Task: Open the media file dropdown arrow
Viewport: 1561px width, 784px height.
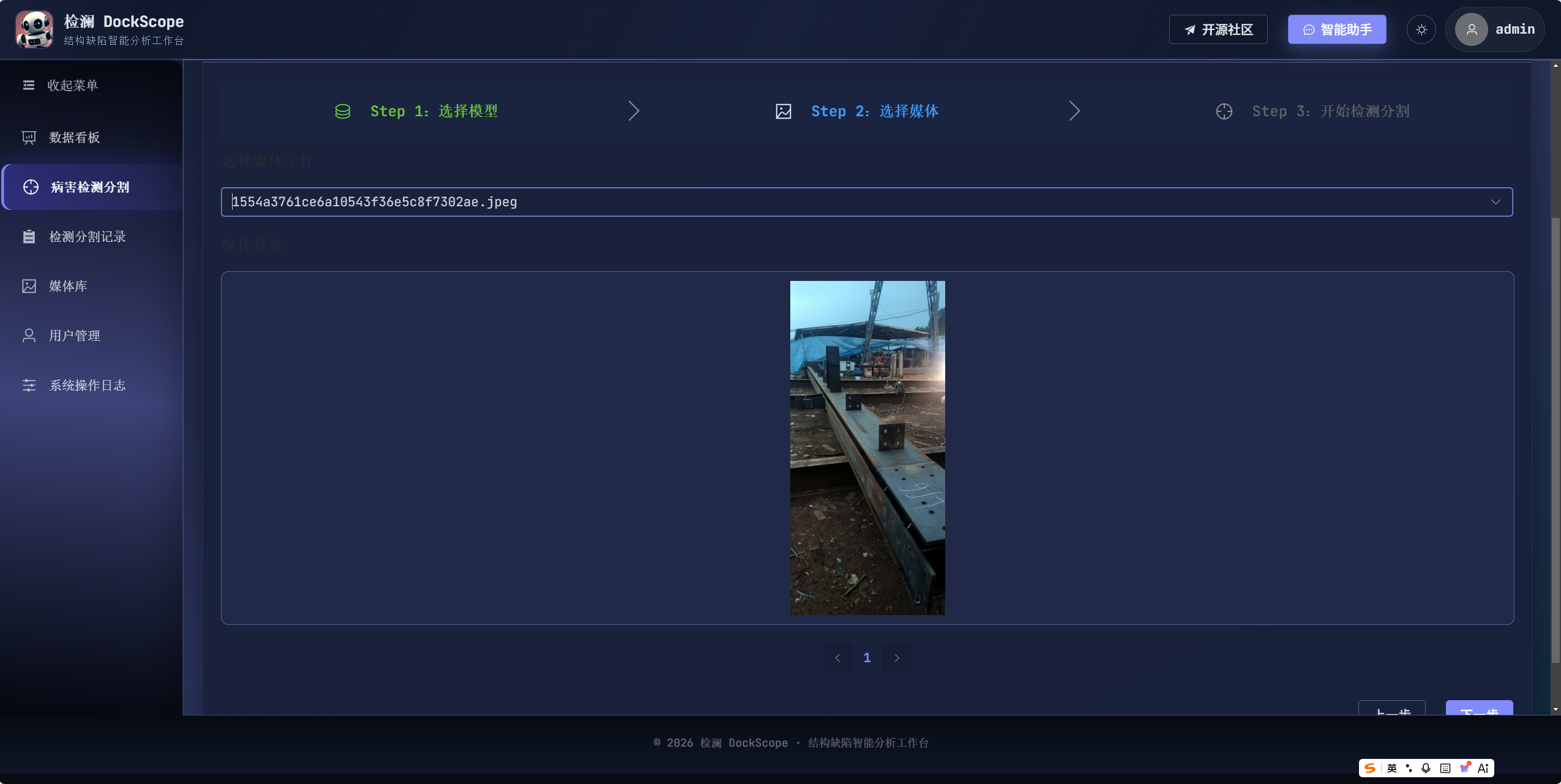Action: [x=1495, y=202]
